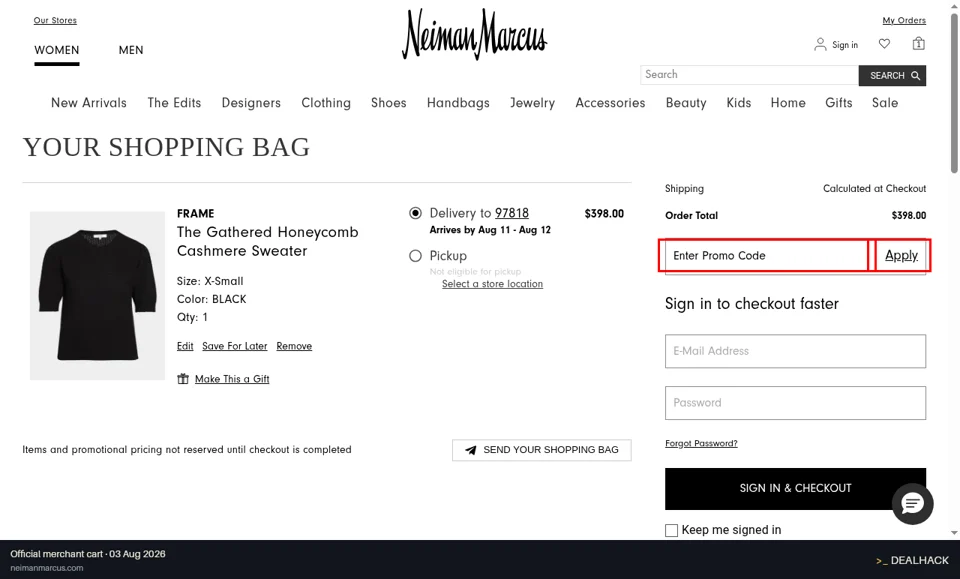
Task: Click the gift box icon beside Make This a Gift
Action: 183,379
